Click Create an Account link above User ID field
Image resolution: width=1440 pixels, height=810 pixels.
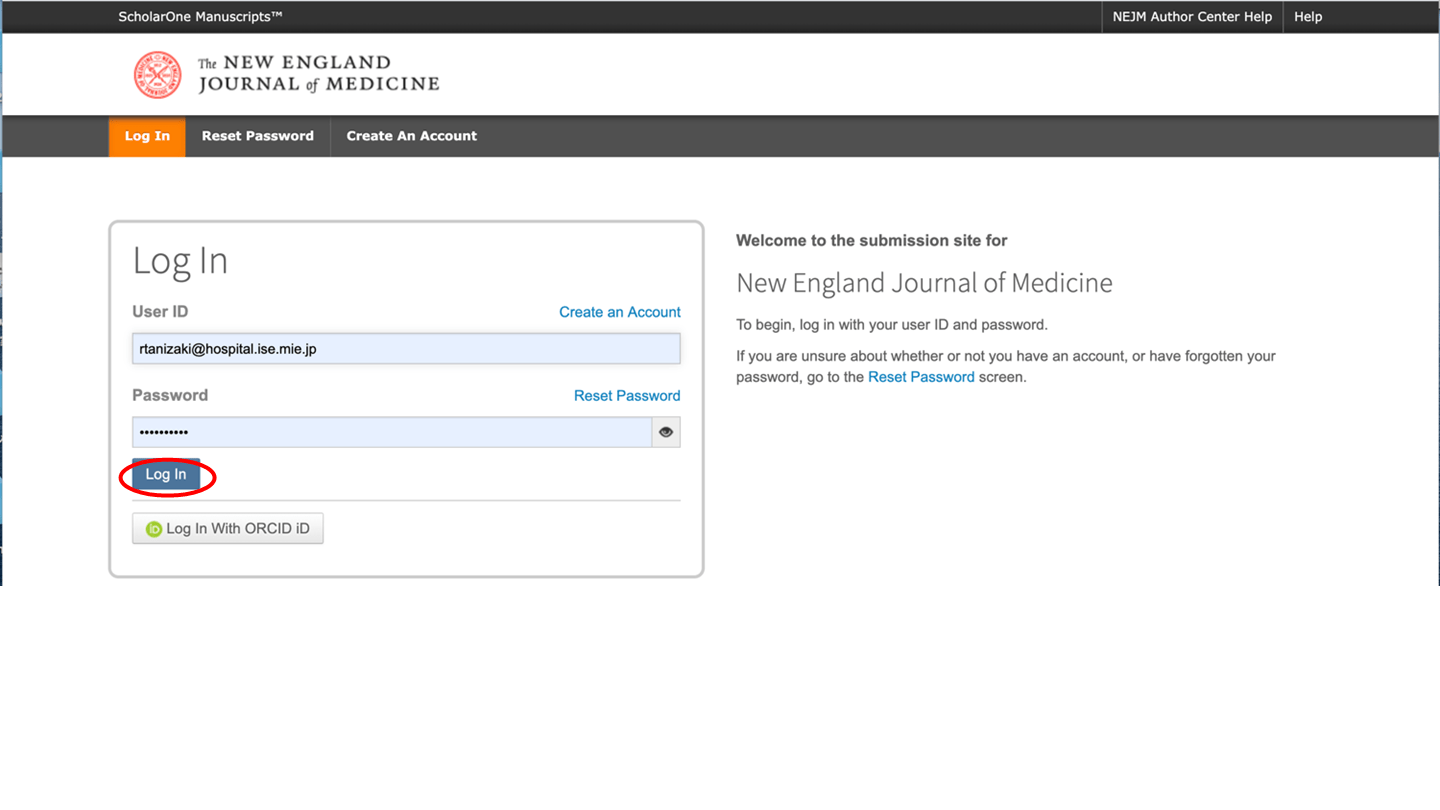click(619, 312)
